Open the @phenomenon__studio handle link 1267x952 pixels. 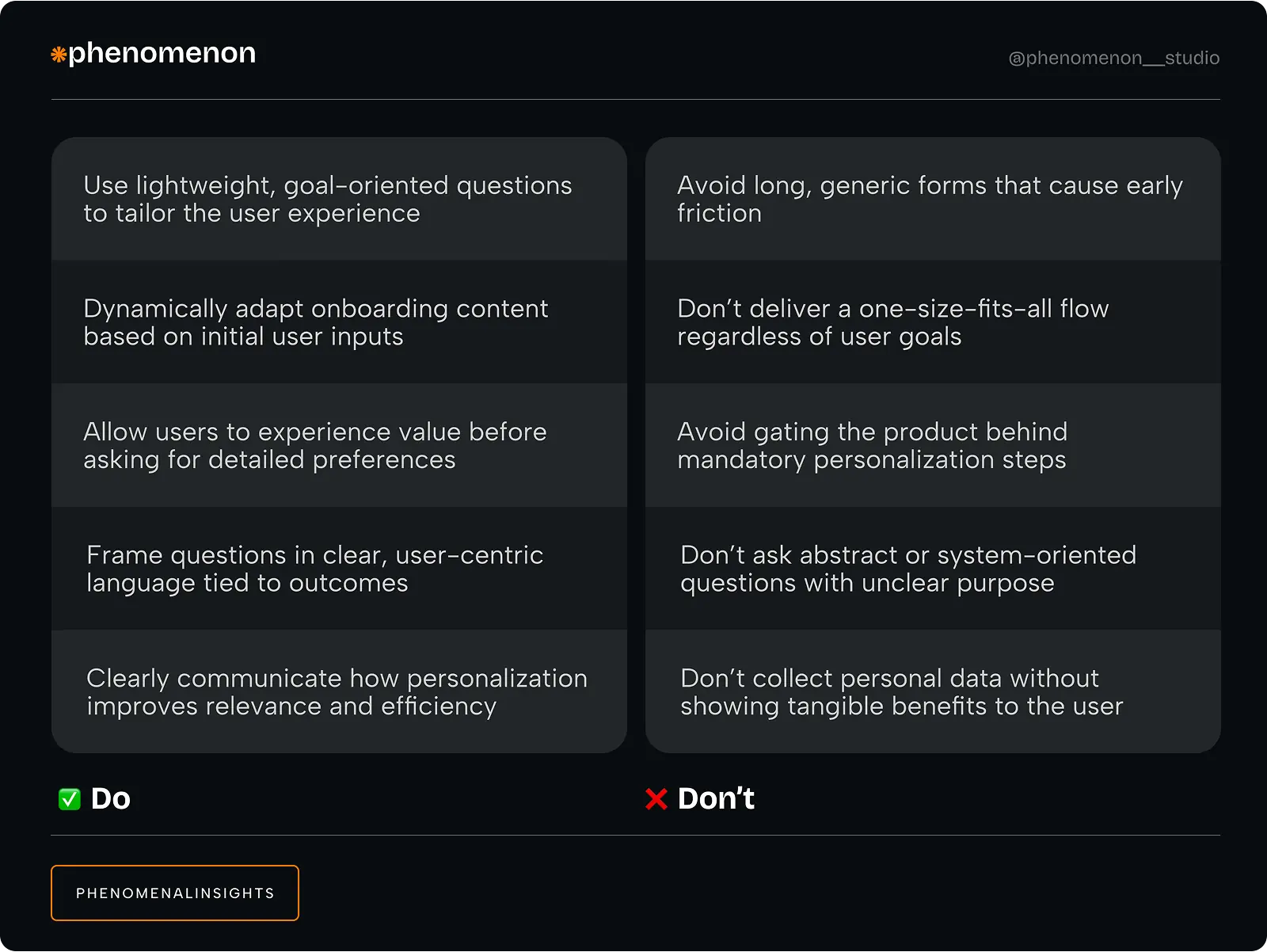[x=1113, y=58]
